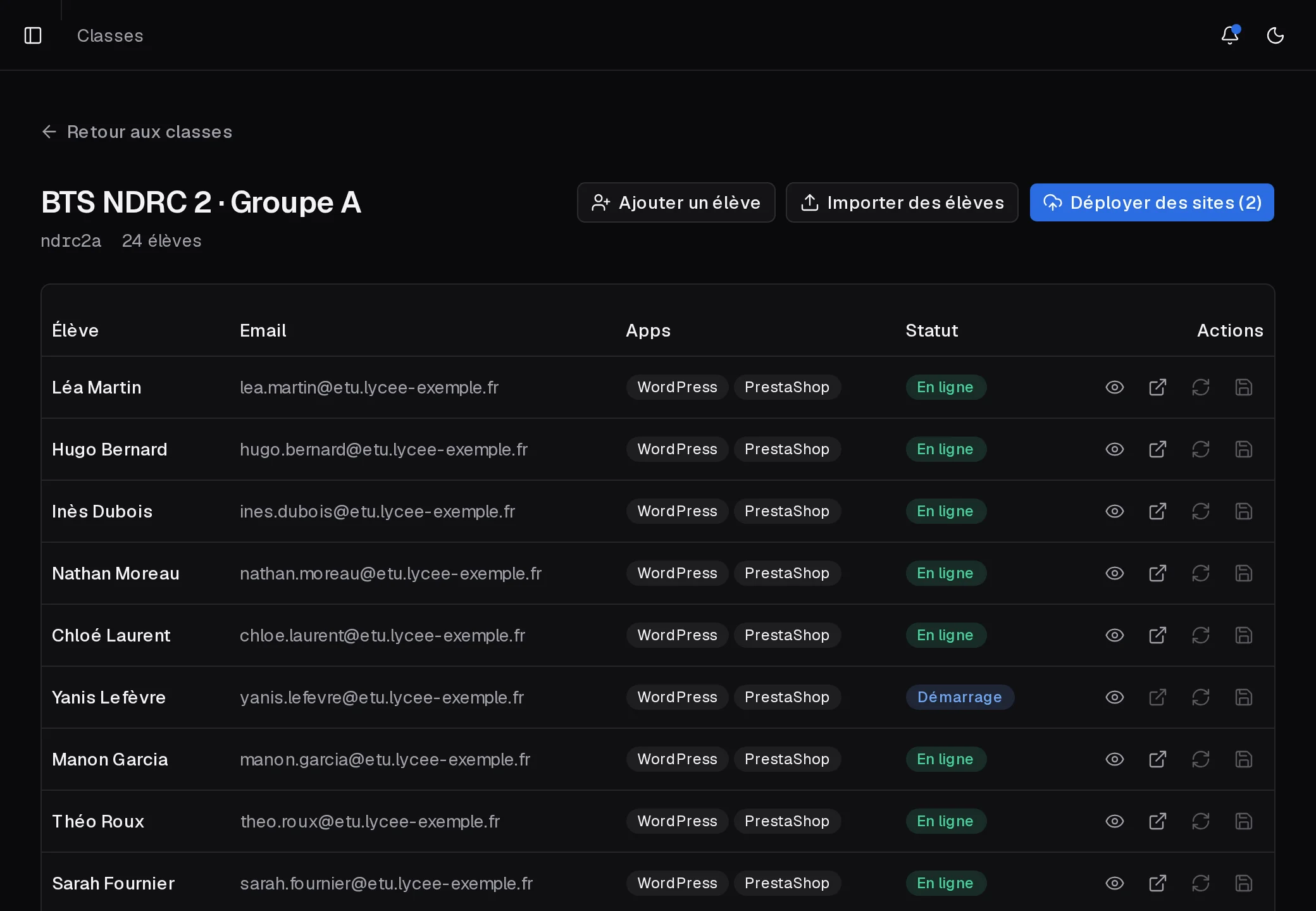
Task: External link icon for Sarah Fournier
Action: pyautogui.click(x=1158, y=883)
